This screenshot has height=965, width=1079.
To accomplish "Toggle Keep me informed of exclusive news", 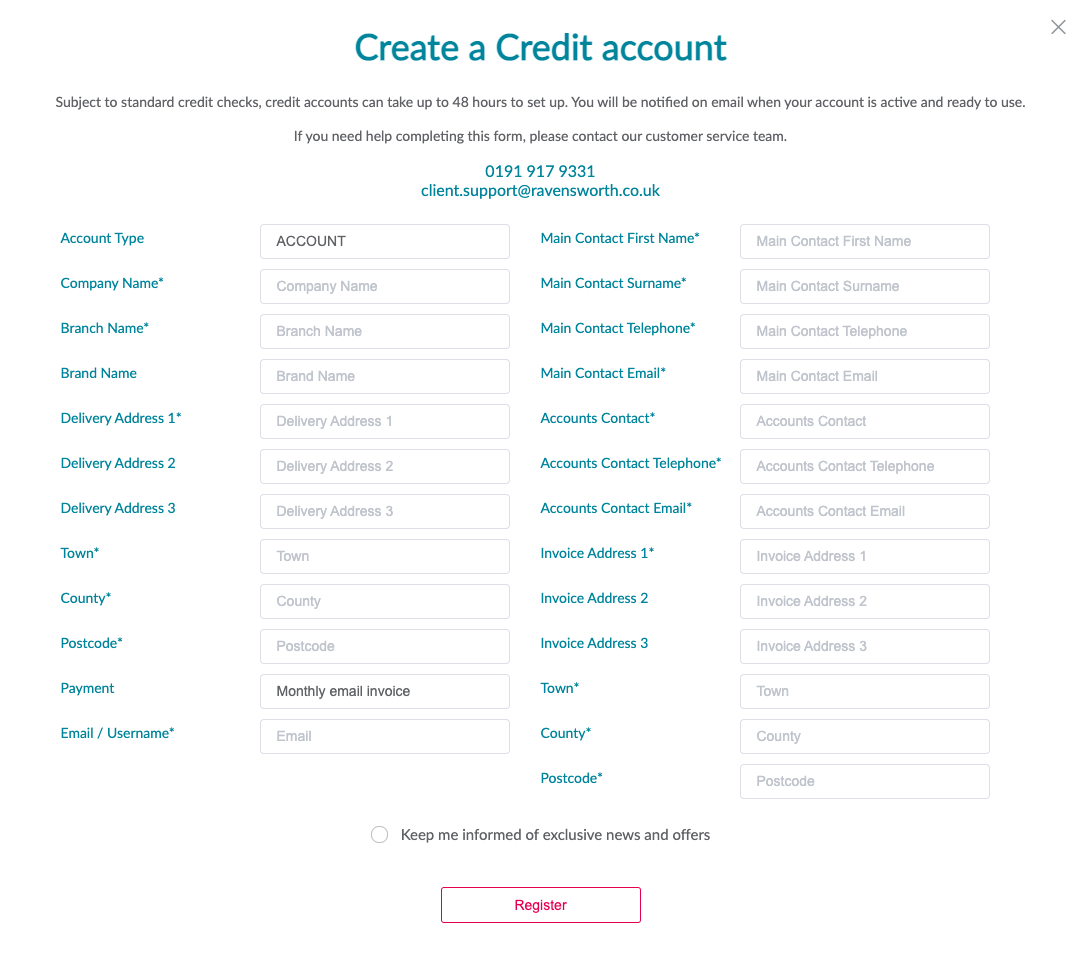I will (380, 835).
